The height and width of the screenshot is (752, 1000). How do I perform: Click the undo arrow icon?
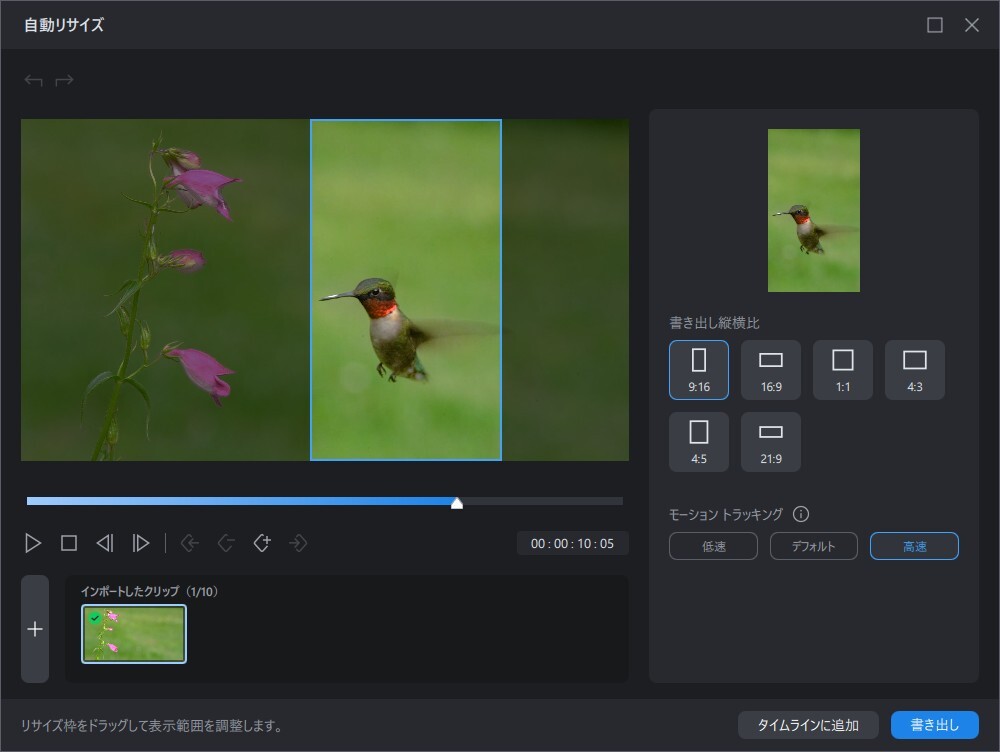(33, 80)
